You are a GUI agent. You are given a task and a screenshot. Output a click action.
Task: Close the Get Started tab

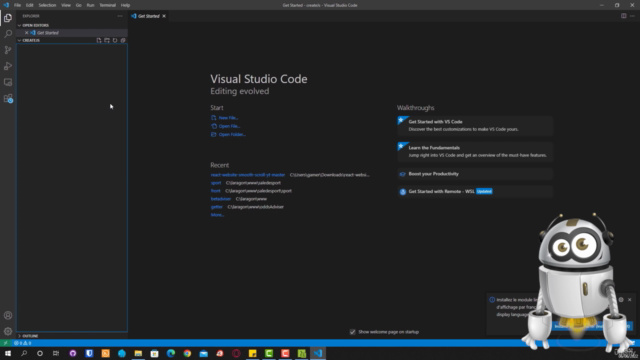(164, 16)
